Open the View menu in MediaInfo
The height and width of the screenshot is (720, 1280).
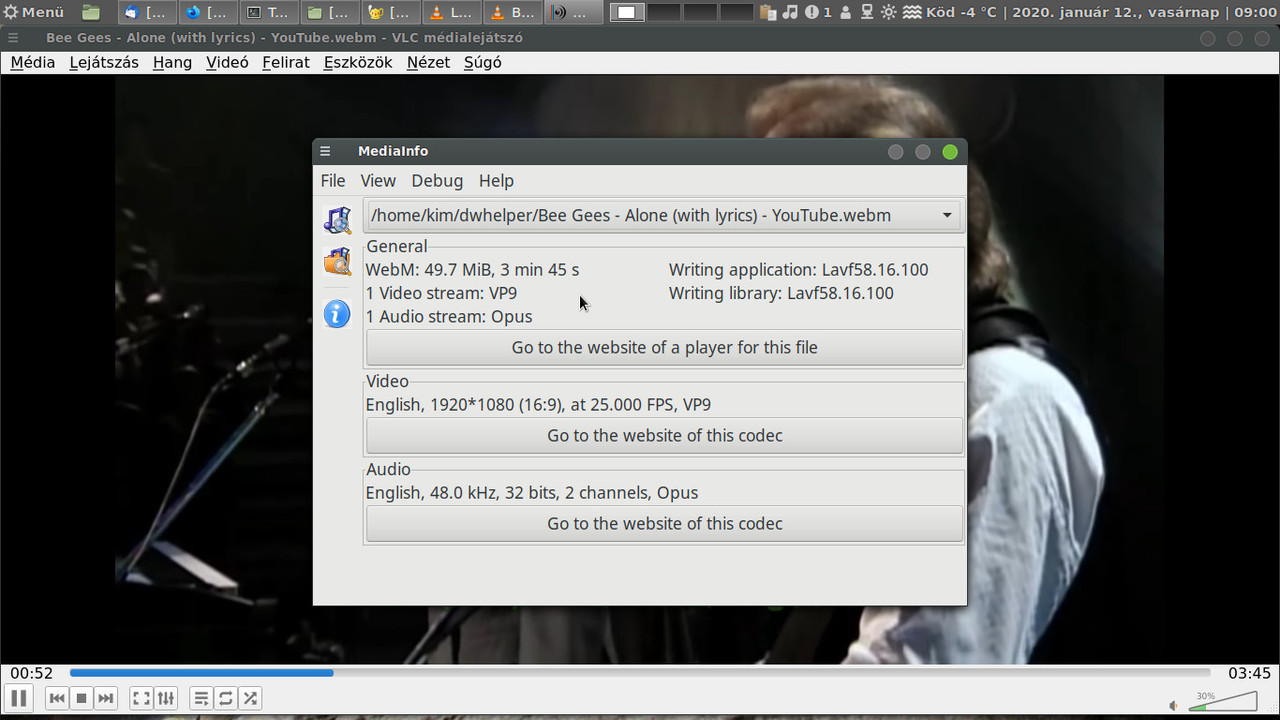click(x=378, y=181)
